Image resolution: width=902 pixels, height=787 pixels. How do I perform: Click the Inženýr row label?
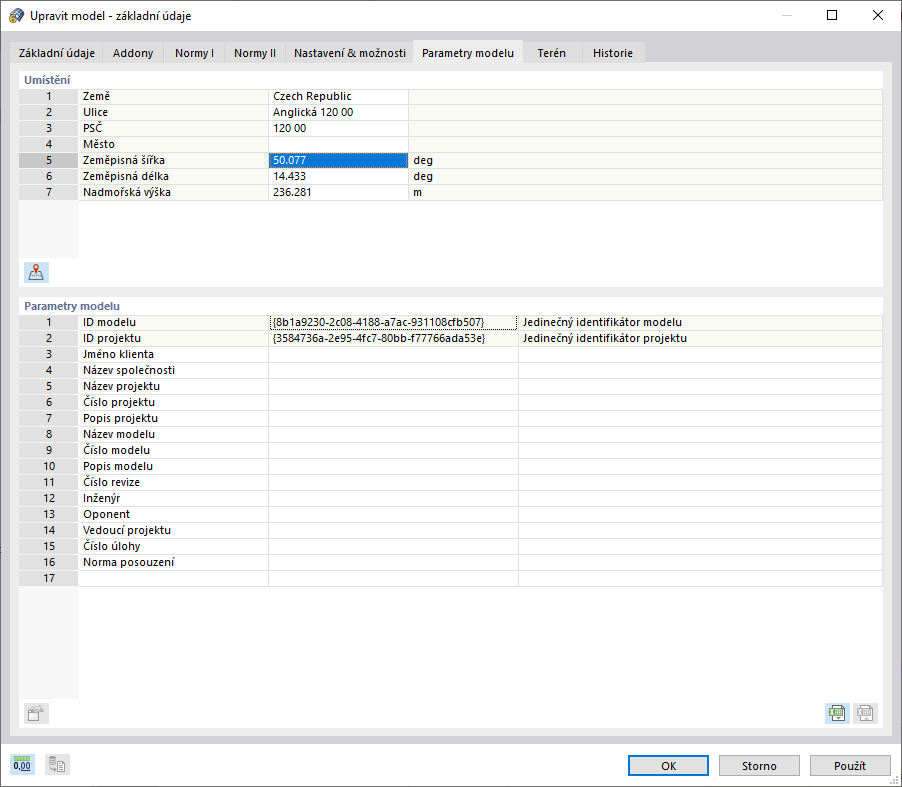point(101,498)
